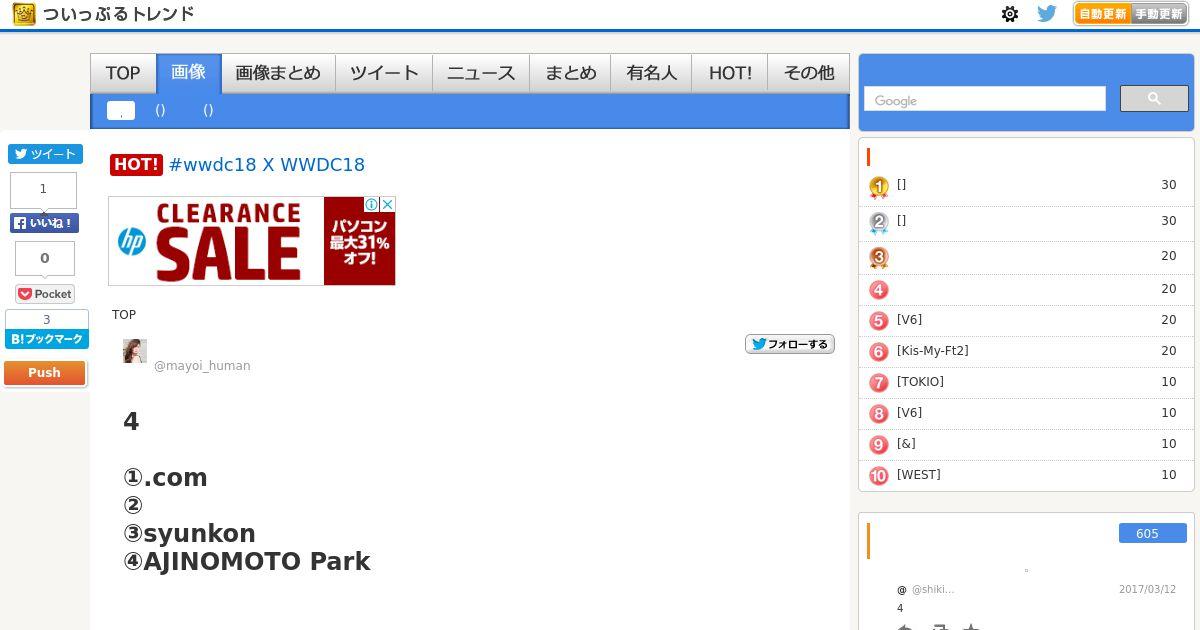Click the Facebook いいね! button
Image resolution: width=1200 pixels, height=630 pixels.
[x=45, y=223]
